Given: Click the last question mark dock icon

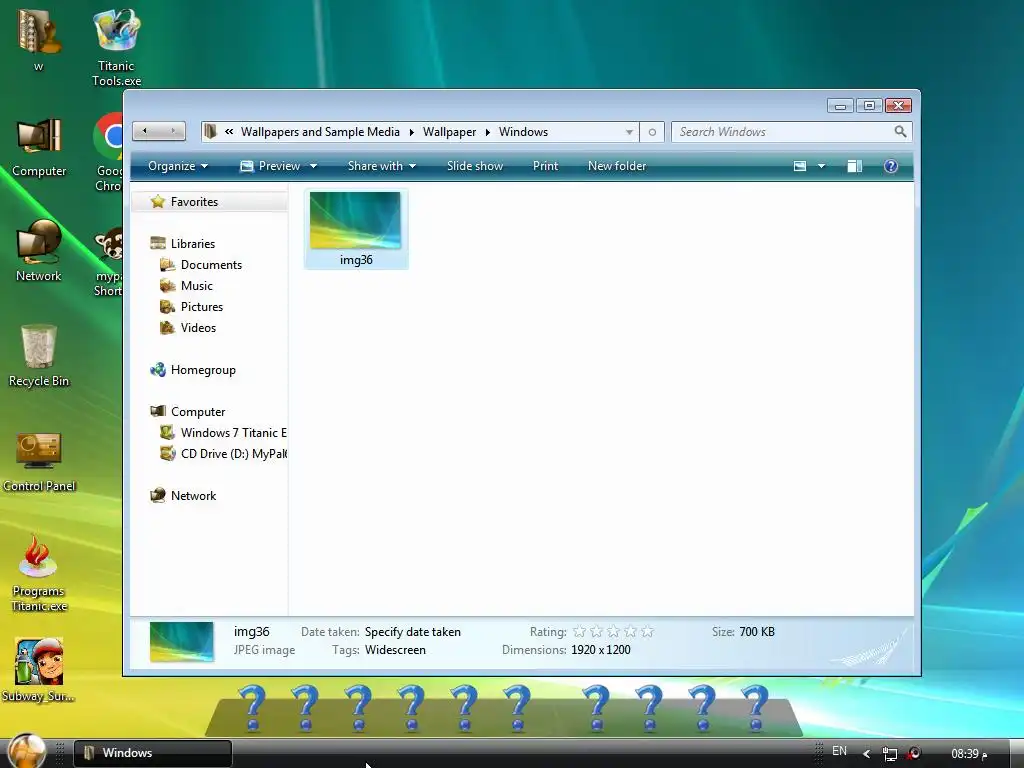Looking at the screenshot, I should pyautogui.click(x=755, y=707).
